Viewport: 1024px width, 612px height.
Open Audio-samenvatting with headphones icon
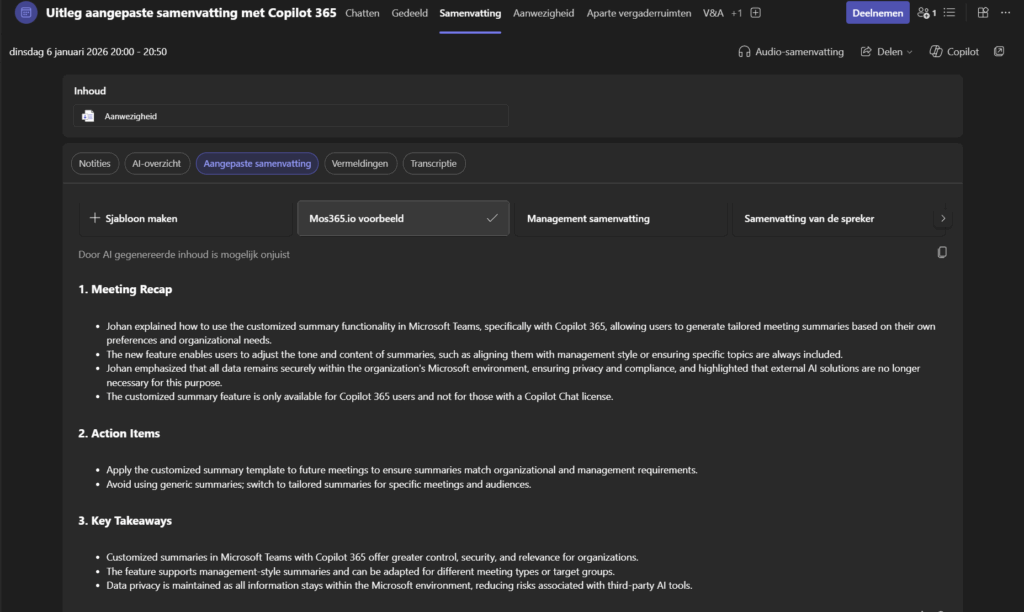(x=790, y=52)
